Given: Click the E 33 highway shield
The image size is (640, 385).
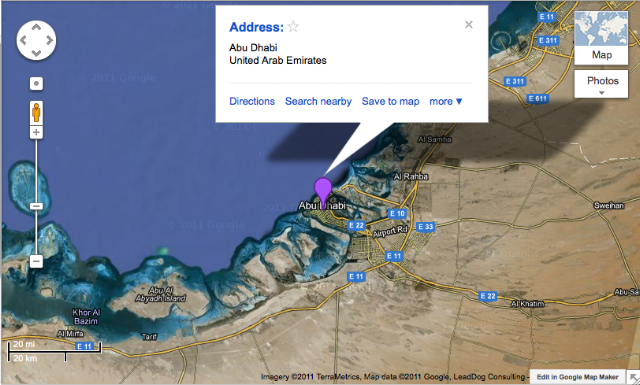Looking at the screenshot, I should 425,227.
